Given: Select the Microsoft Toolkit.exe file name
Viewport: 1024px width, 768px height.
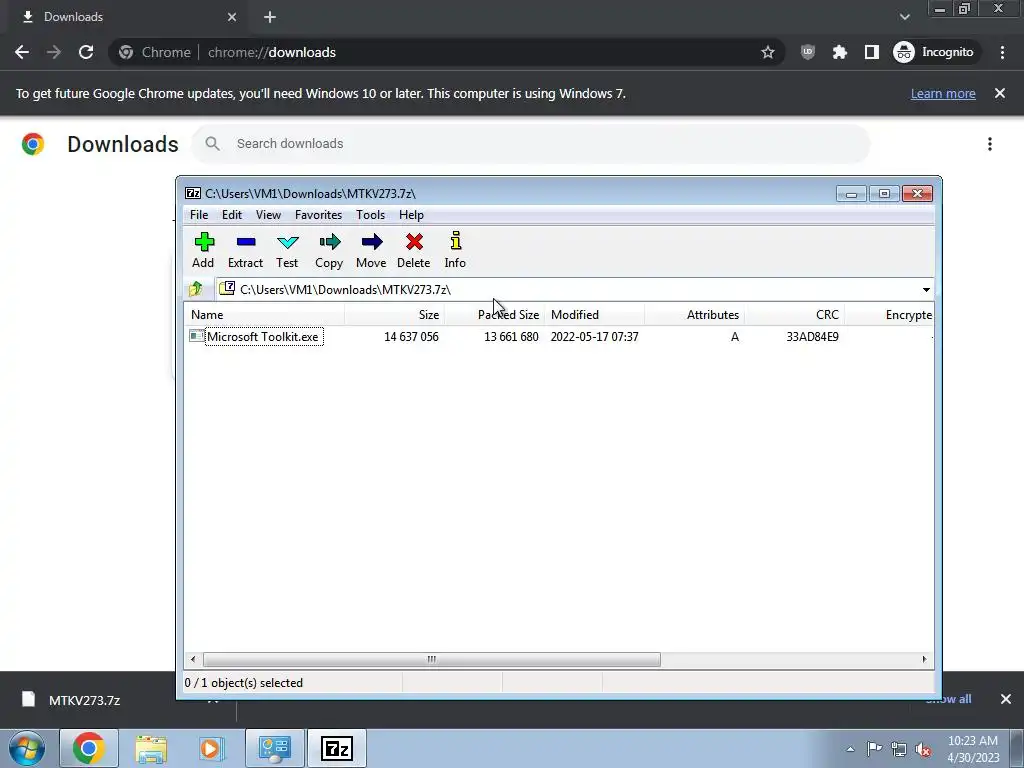Looking at the screenshot, I should click(x=263, y=336).
